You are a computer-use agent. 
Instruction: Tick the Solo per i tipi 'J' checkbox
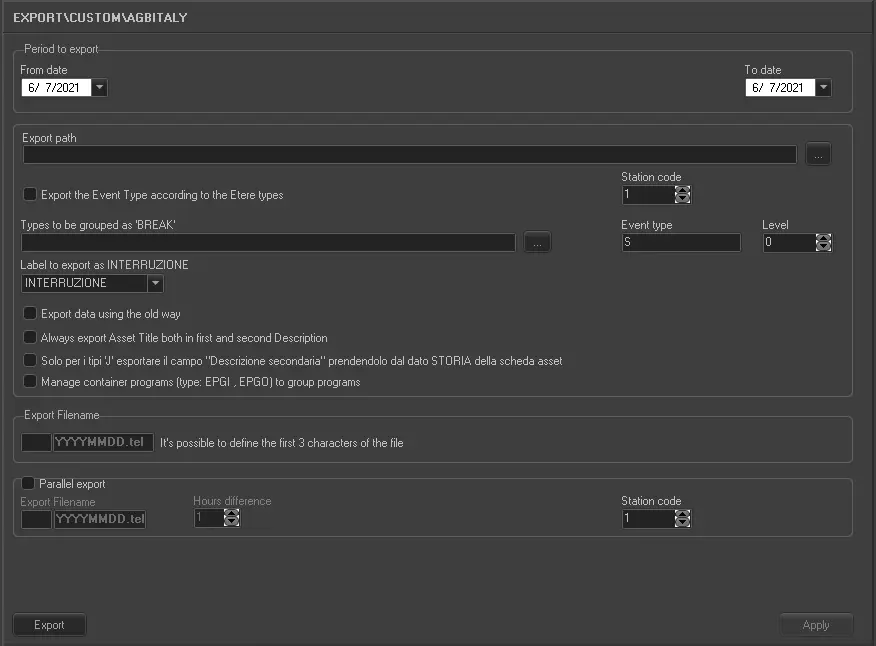point(30,360)
